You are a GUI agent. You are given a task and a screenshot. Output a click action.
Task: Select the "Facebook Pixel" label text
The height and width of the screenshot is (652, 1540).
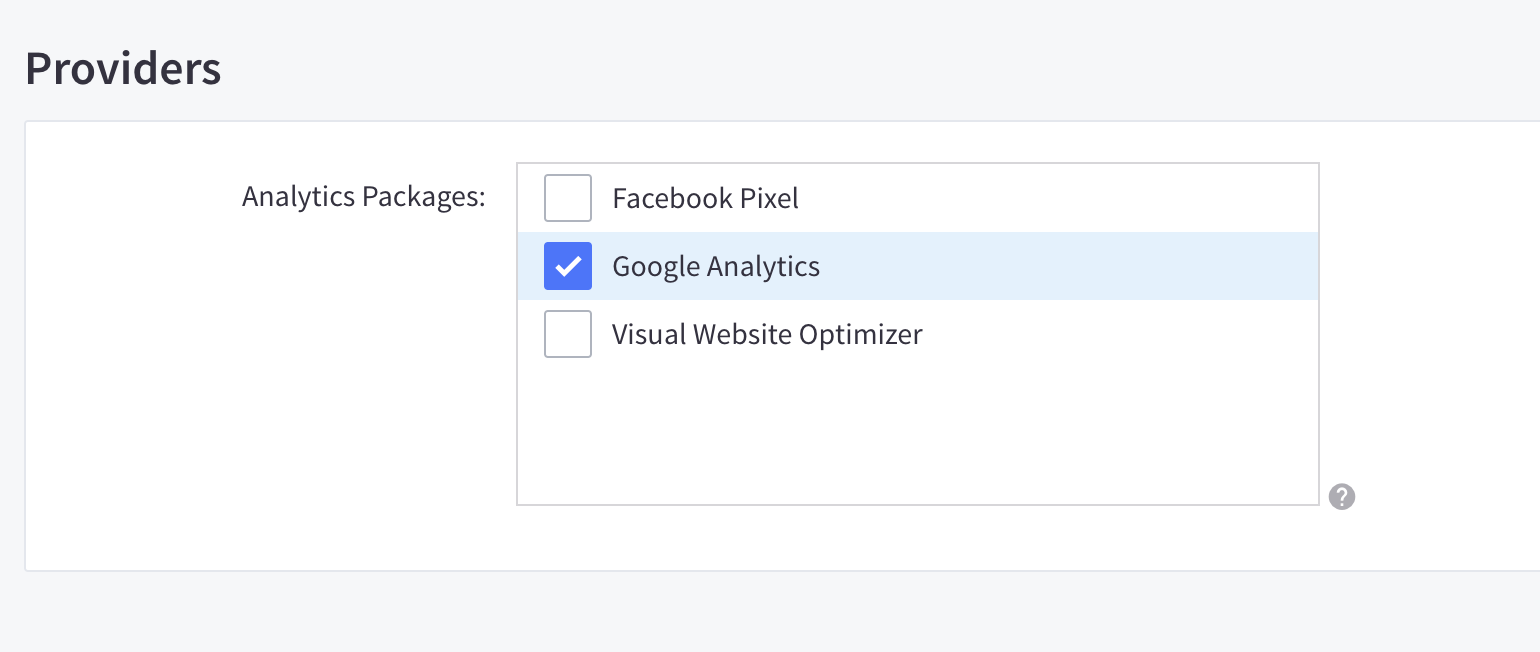pyautogui.click(x=705, y=198)
